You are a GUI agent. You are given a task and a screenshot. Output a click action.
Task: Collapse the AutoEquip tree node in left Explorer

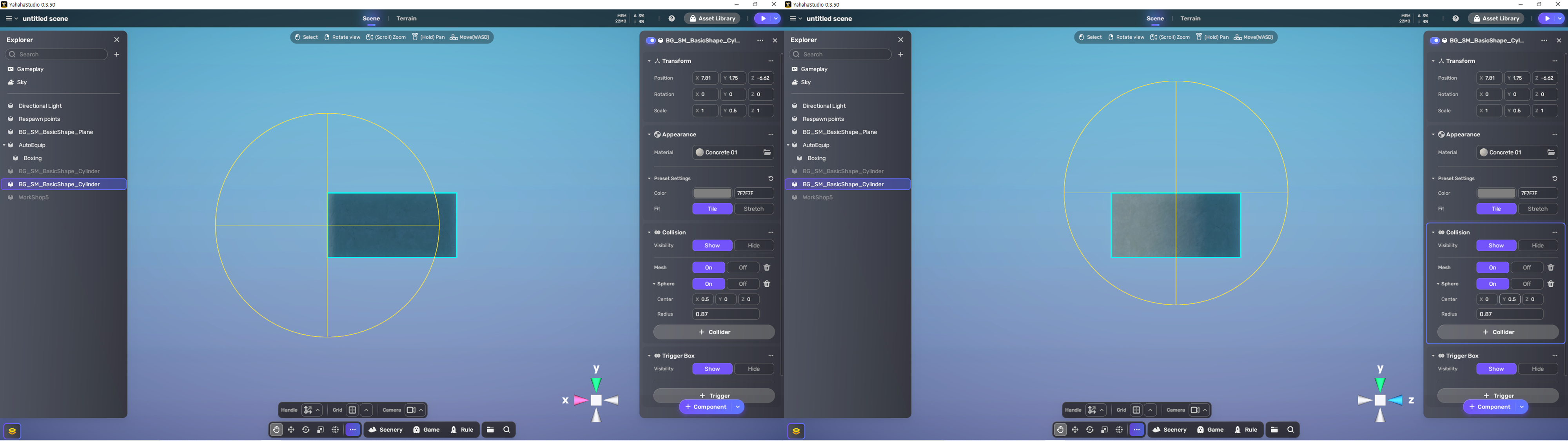tap(4, 145)
